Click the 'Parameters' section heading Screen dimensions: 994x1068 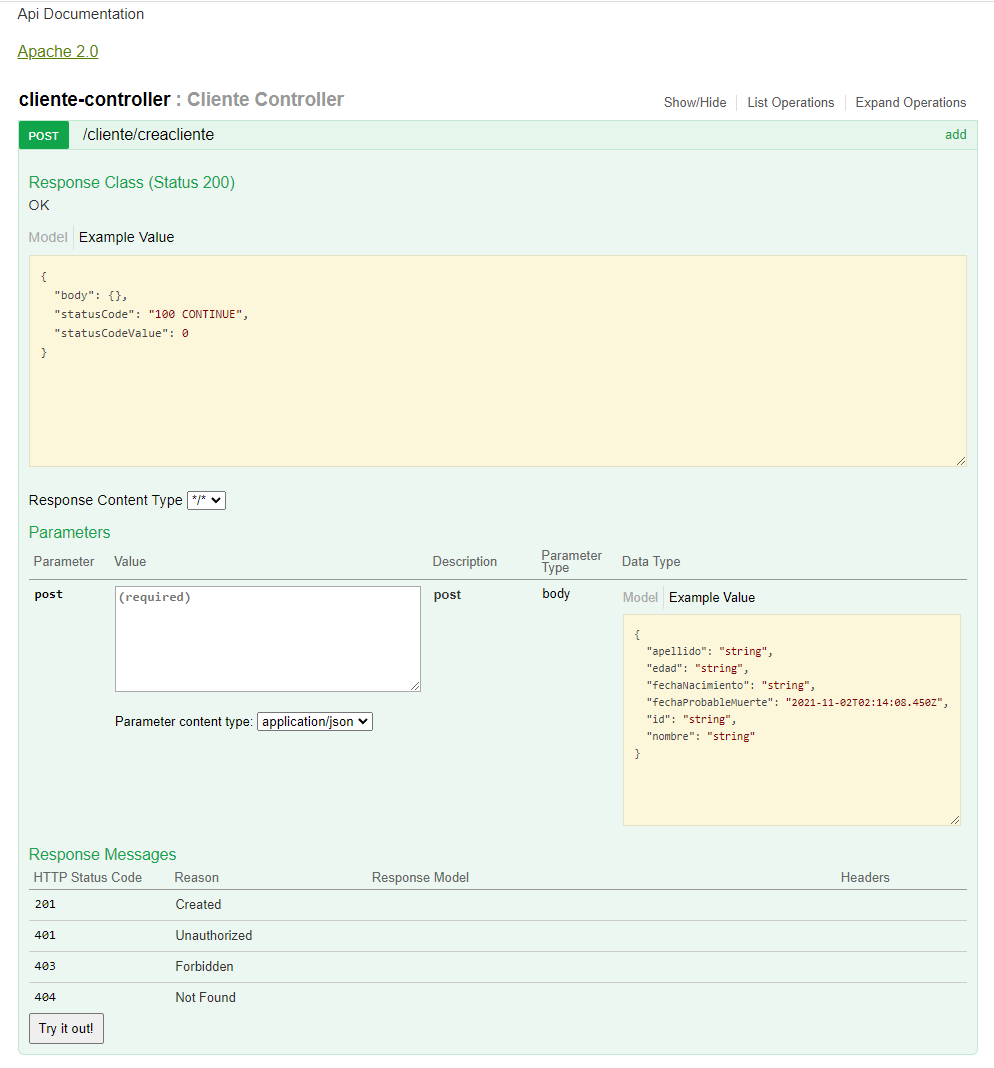tap(69, 533)
